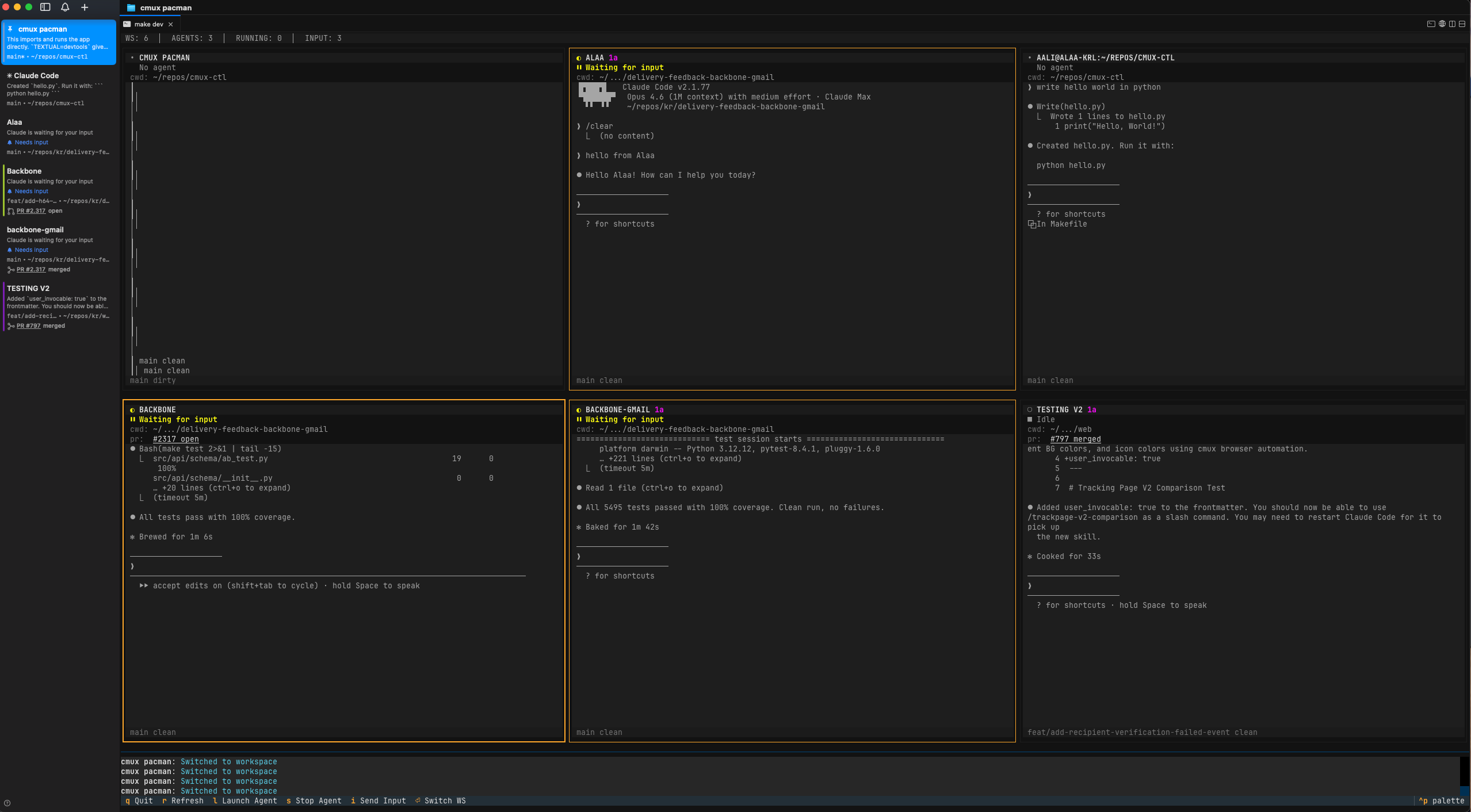Click the bell icon under backbone-gmail workspace
1471x812 pixels.
tap(10, 250)
